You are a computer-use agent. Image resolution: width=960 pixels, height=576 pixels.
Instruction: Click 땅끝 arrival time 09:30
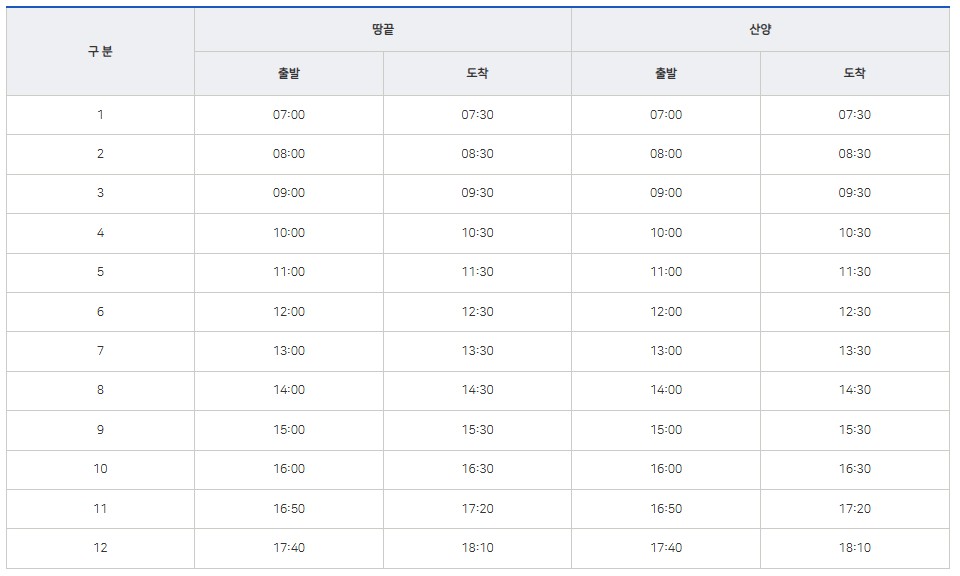tap(478, 193)
